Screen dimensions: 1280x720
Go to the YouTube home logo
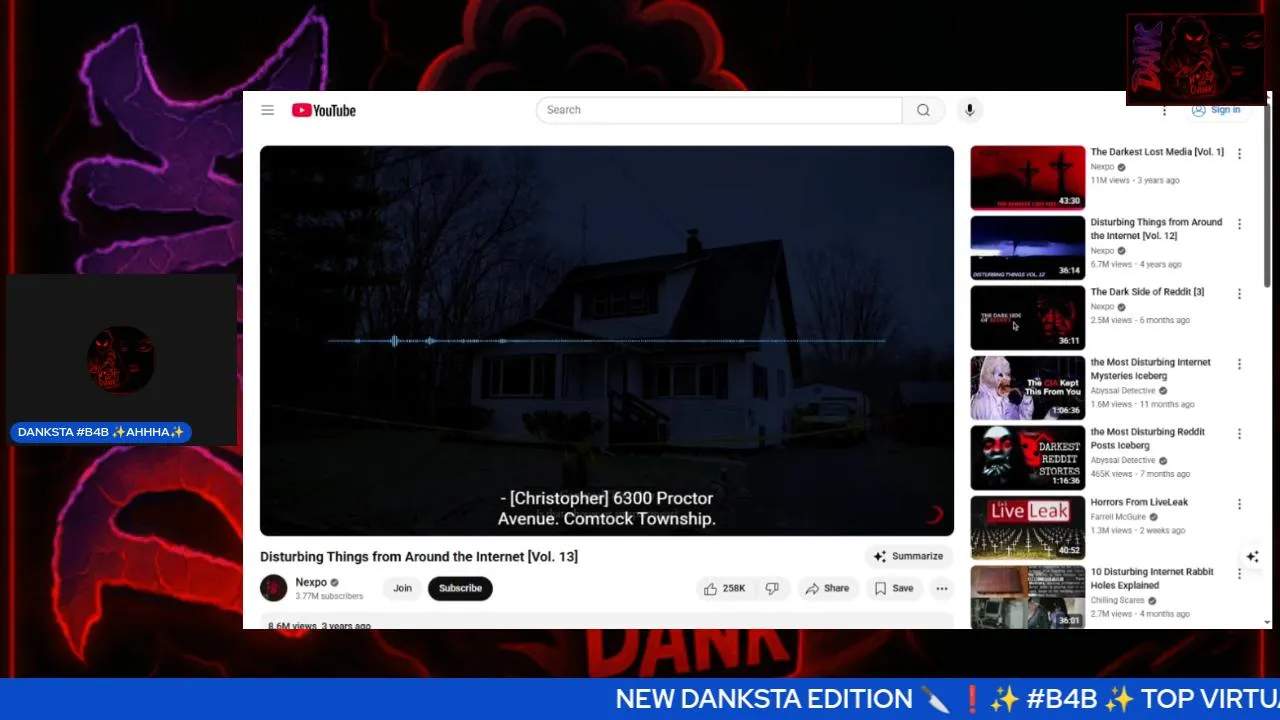324,110
